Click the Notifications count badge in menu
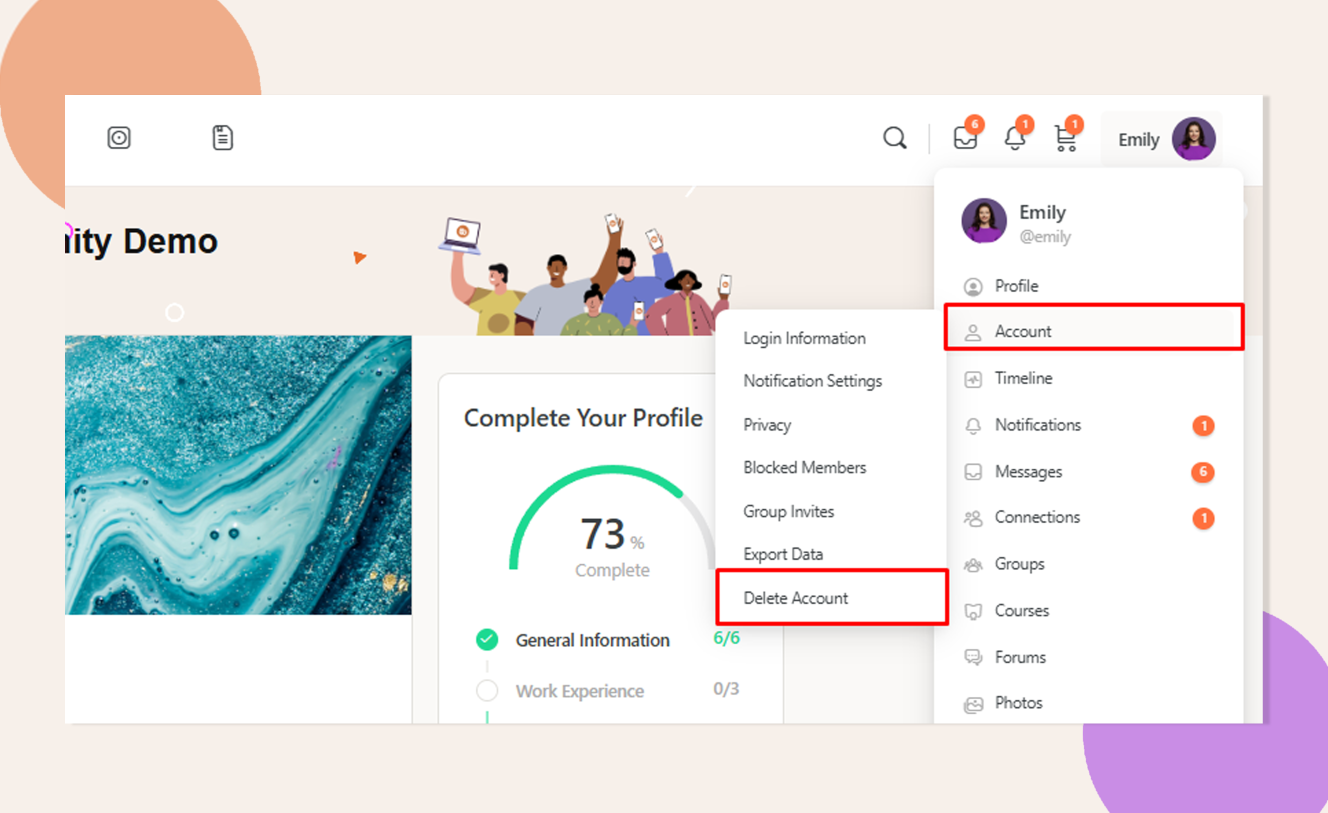The image size is (1328, 813). tap(1203, 426)
